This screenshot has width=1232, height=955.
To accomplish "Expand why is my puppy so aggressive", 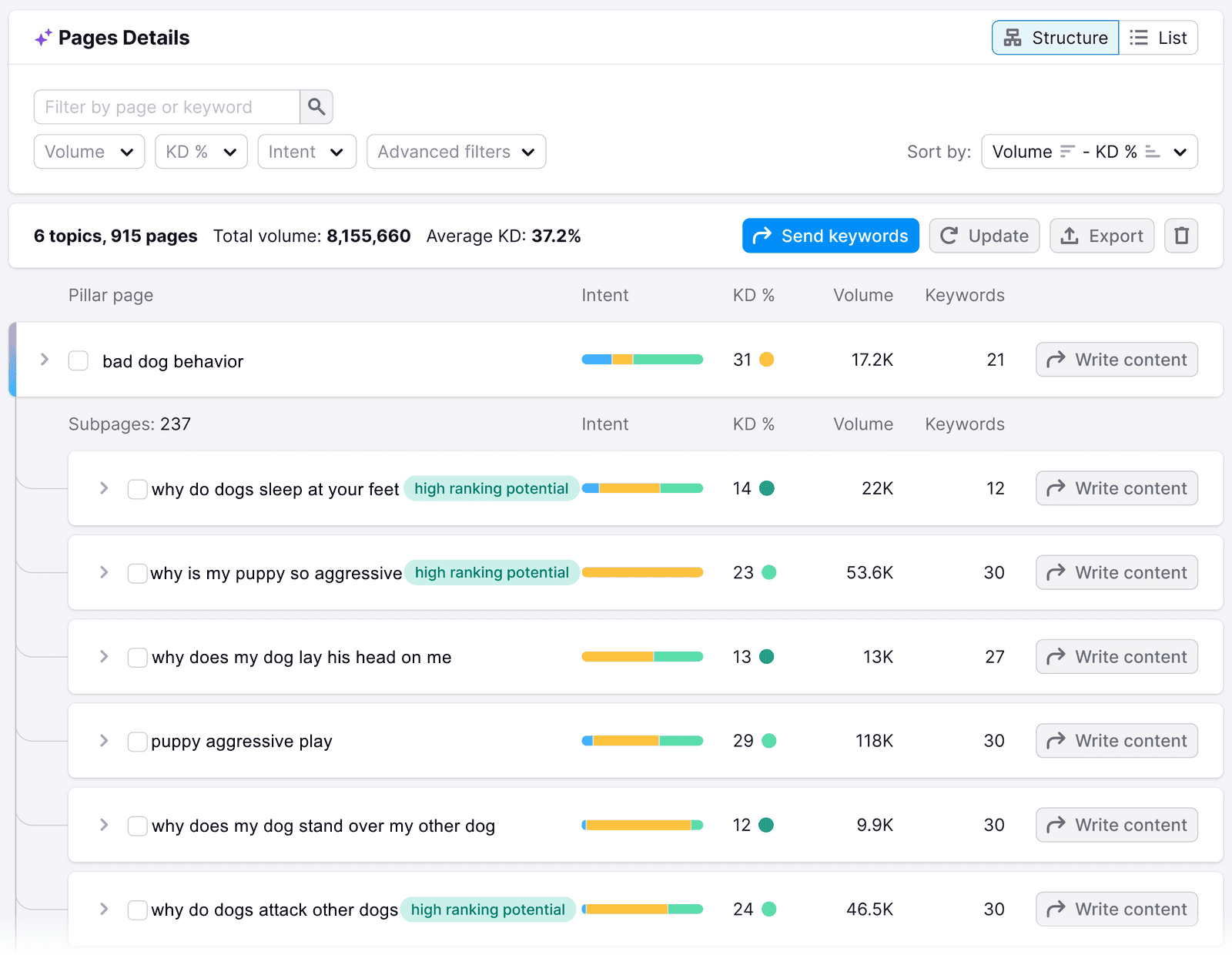I will (x=104, y=572).
